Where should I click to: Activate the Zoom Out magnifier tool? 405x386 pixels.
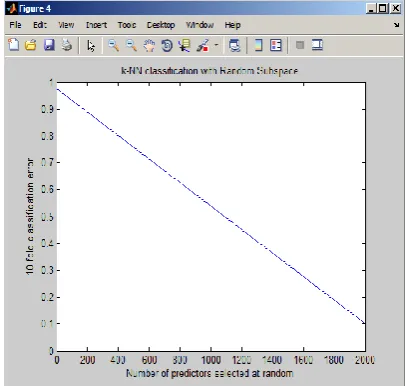131,45
